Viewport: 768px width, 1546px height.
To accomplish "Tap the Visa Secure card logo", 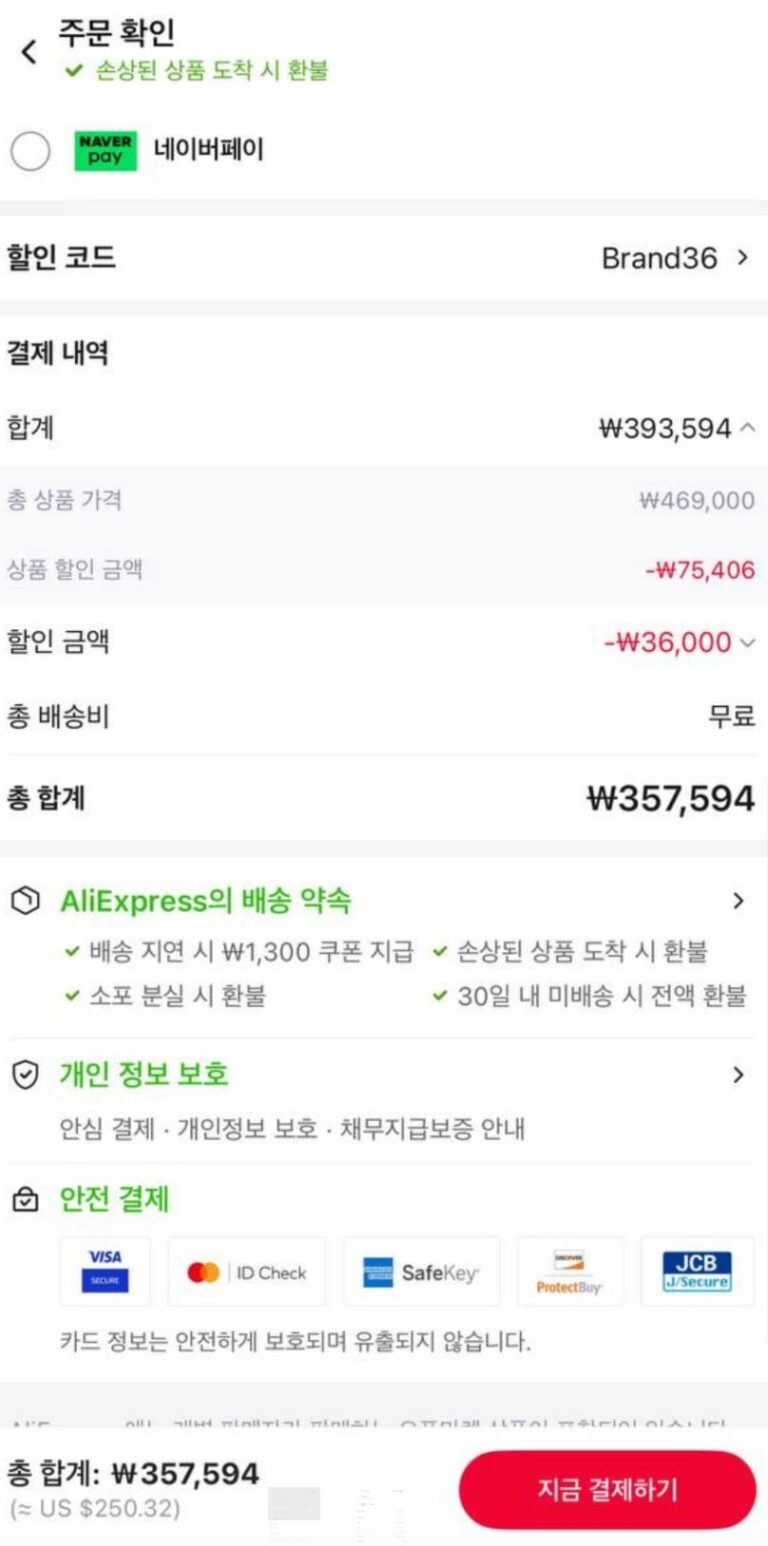I will [105, 1271].
